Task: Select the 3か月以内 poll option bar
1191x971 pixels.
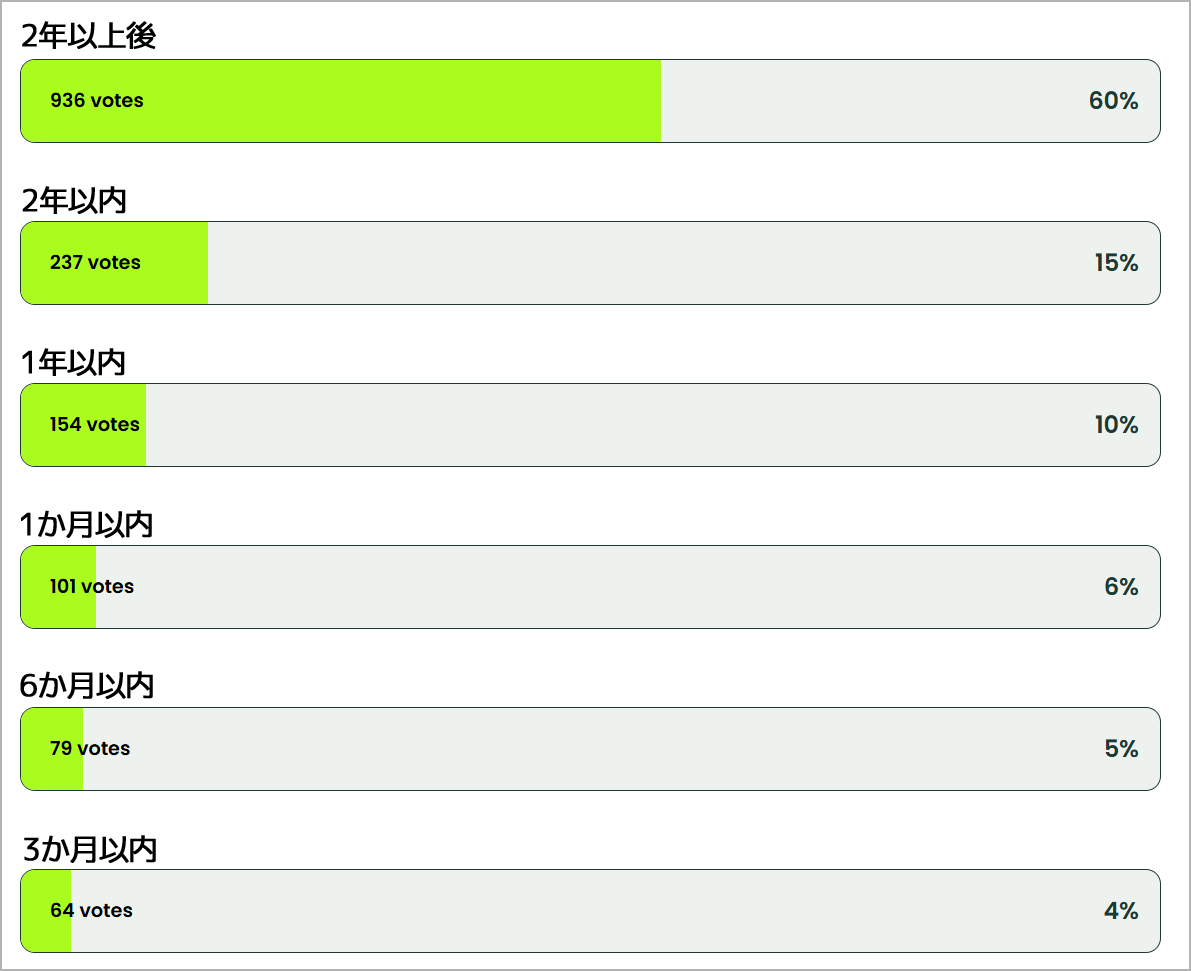Action: point(590,910)
